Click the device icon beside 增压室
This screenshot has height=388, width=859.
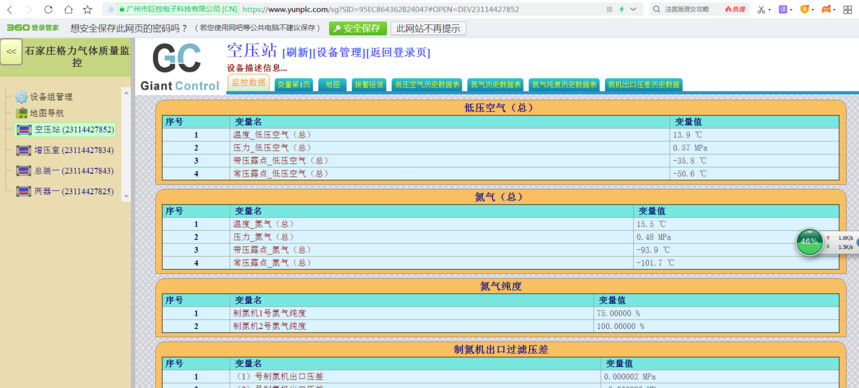pyautogui.click(x=24, y=150)
